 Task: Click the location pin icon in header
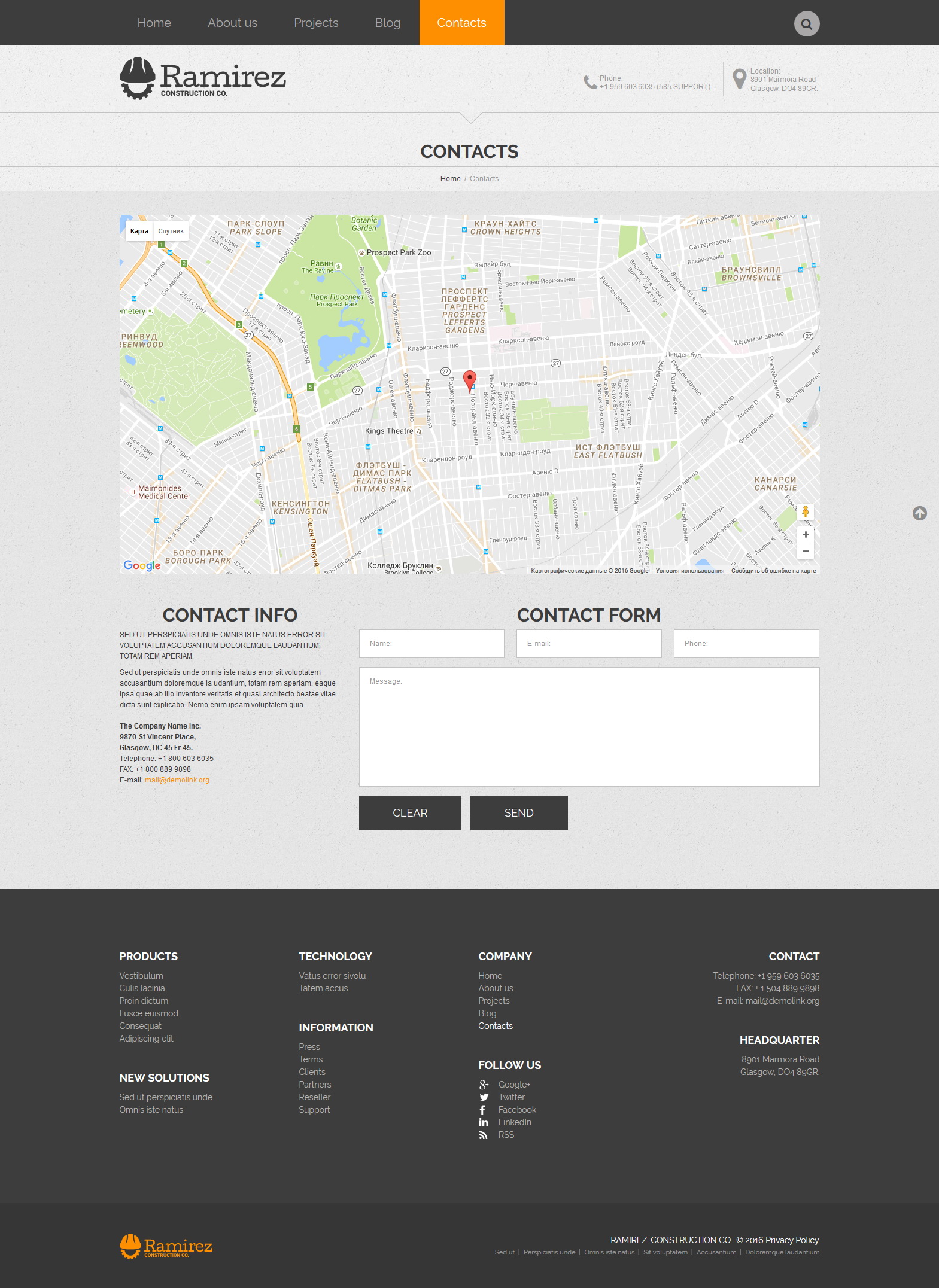point(739,78)
